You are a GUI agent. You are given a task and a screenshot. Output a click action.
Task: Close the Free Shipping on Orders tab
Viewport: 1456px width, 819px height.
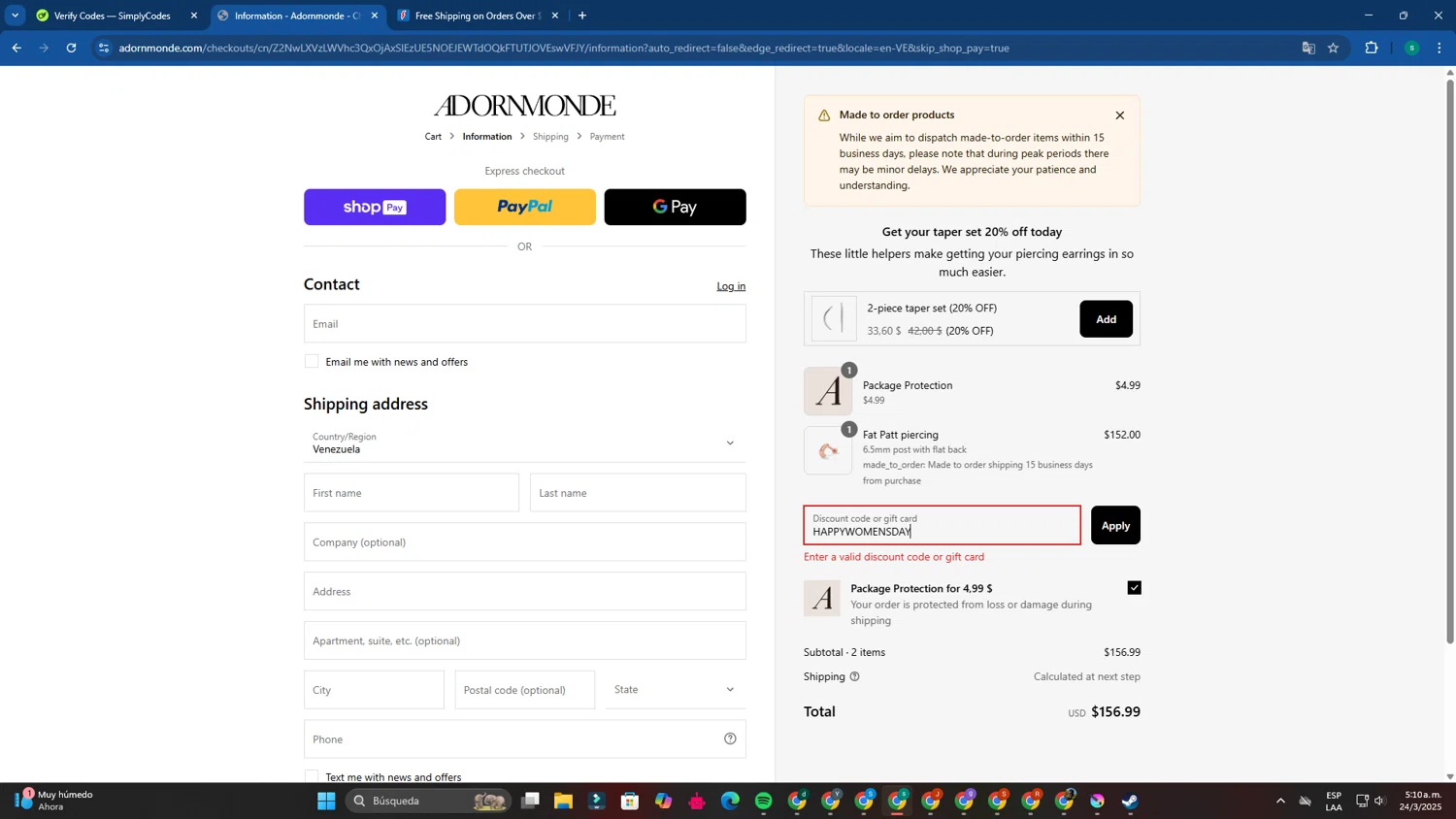tap(555, 16)
